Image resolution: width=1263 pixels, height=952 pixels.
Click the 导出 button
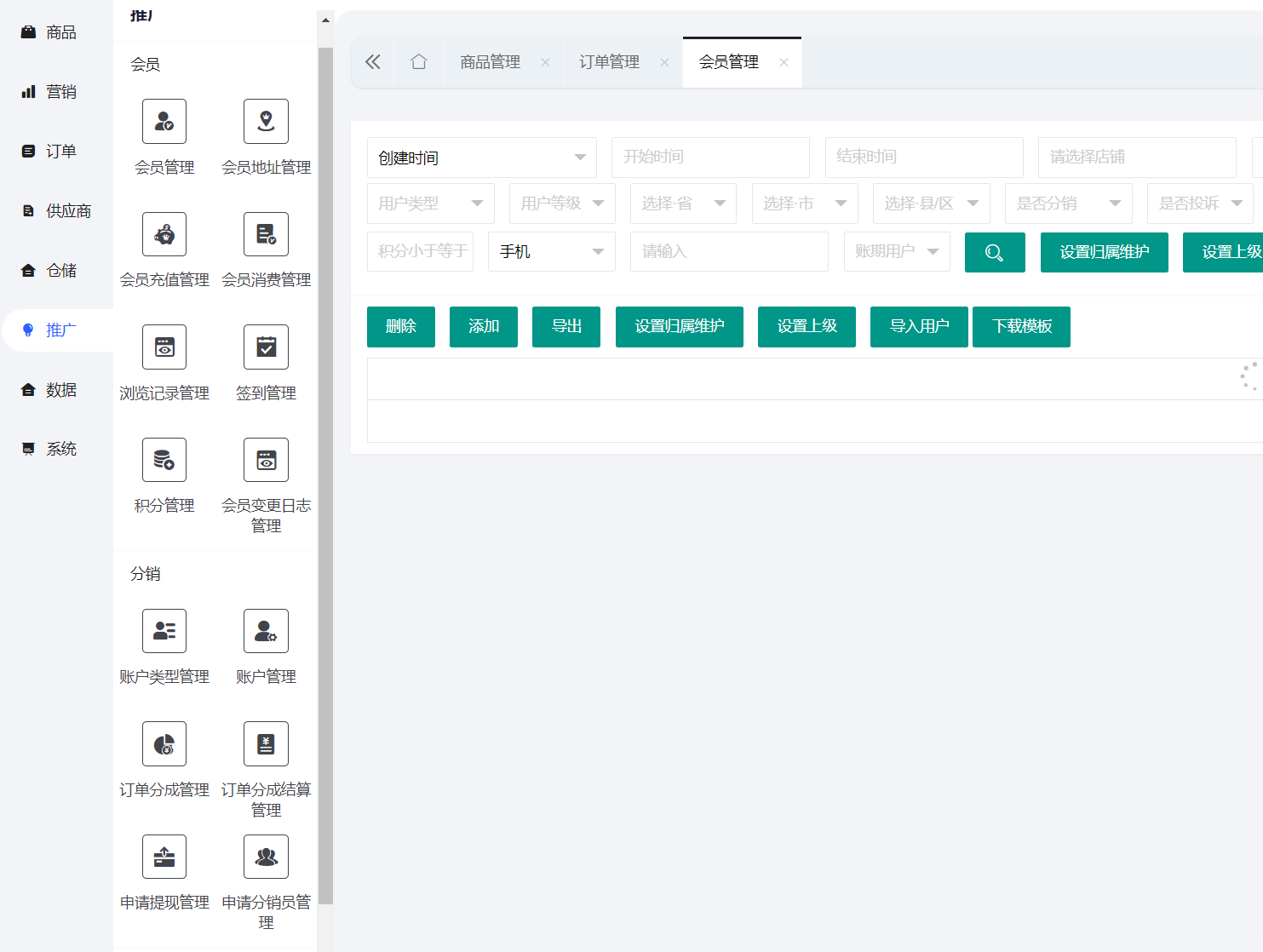(x=566, y=327)
